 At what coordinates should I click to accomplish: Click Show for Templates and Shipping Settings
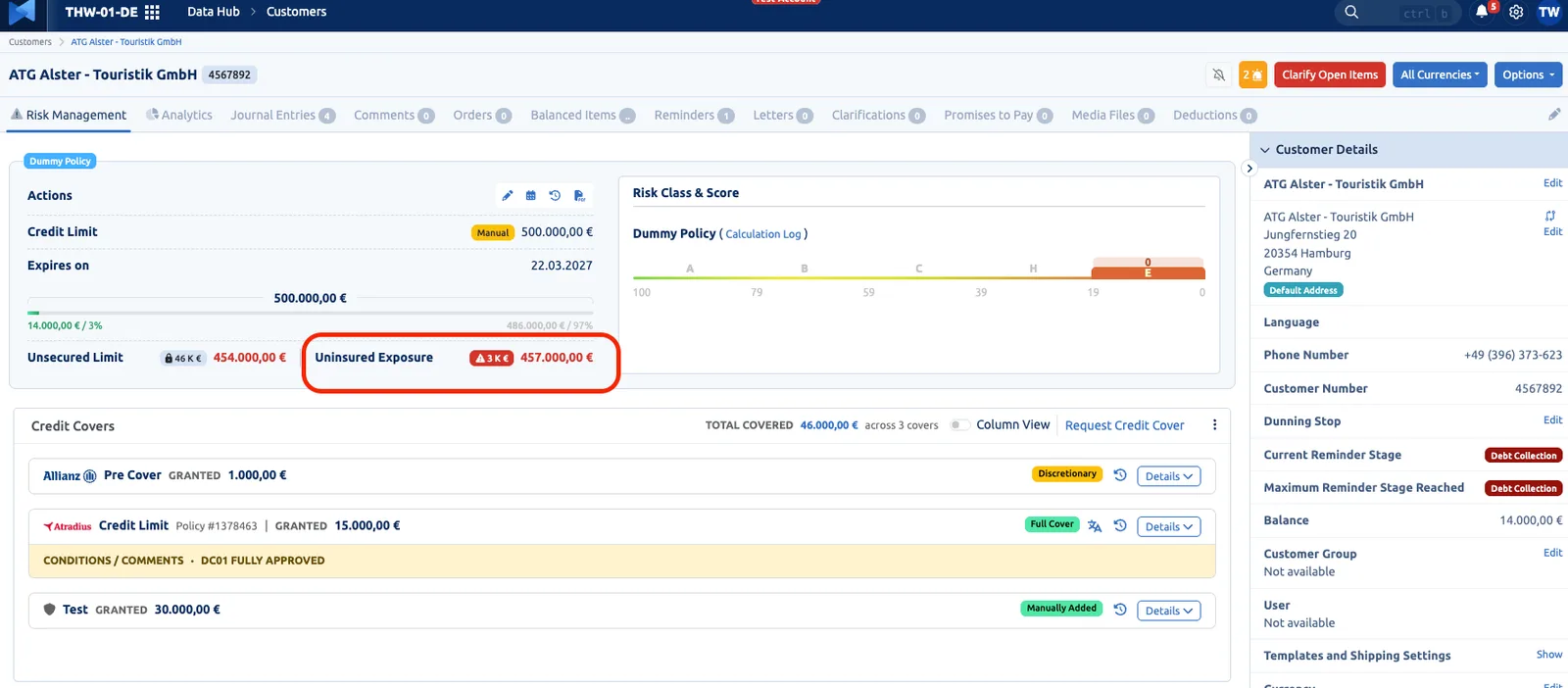click(1549, 655)
